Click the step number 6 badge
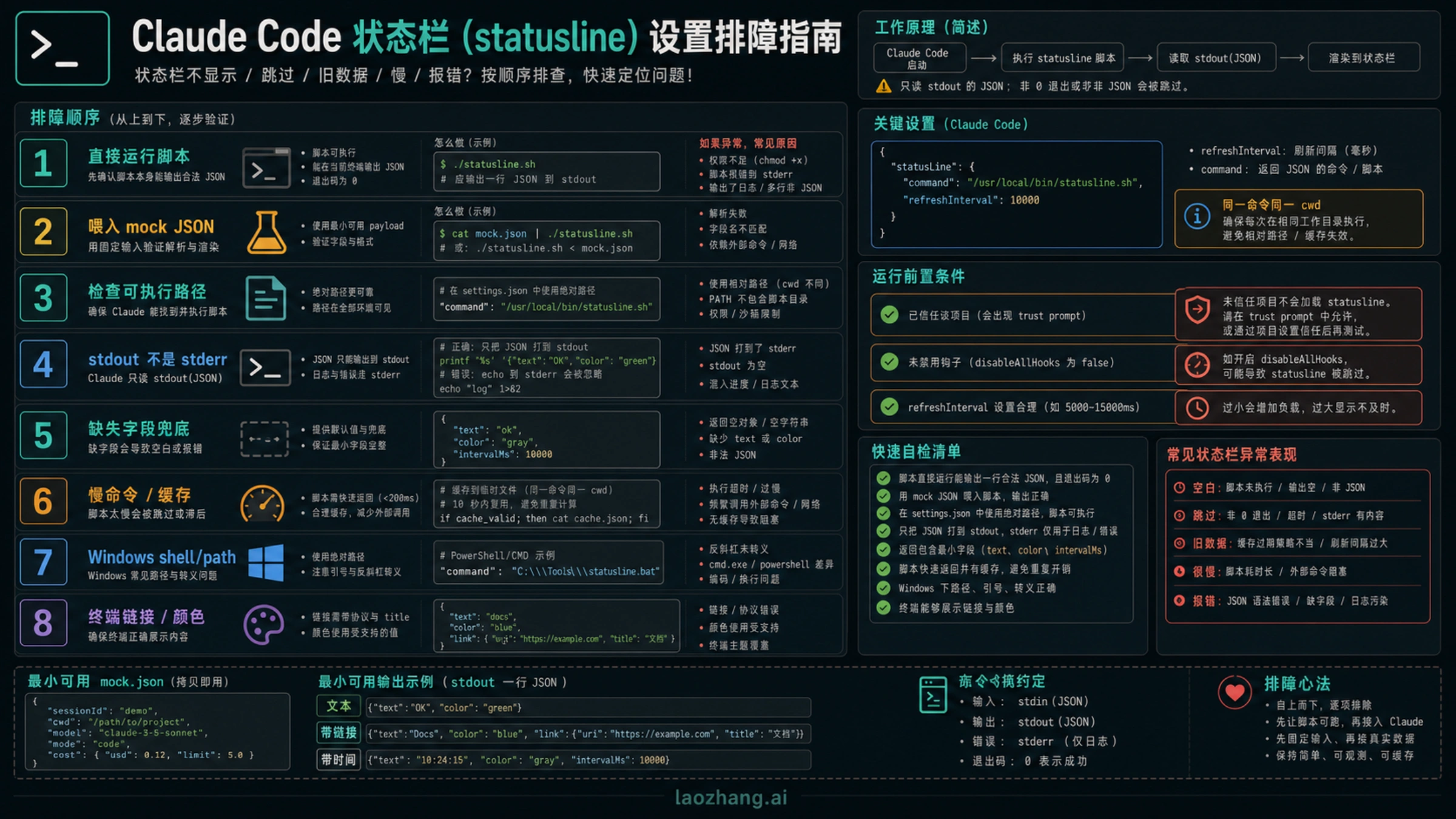Screen dimensions: 1456x819 [x=43, y=501]
